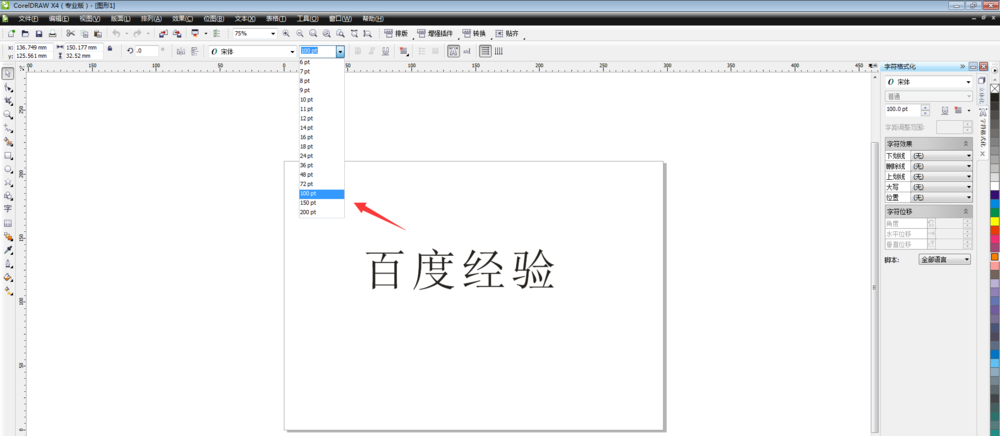The width and height of the screenshot is (1000, 436).
Task: Open the 位置 position dropdown
Action: [941, 198]
